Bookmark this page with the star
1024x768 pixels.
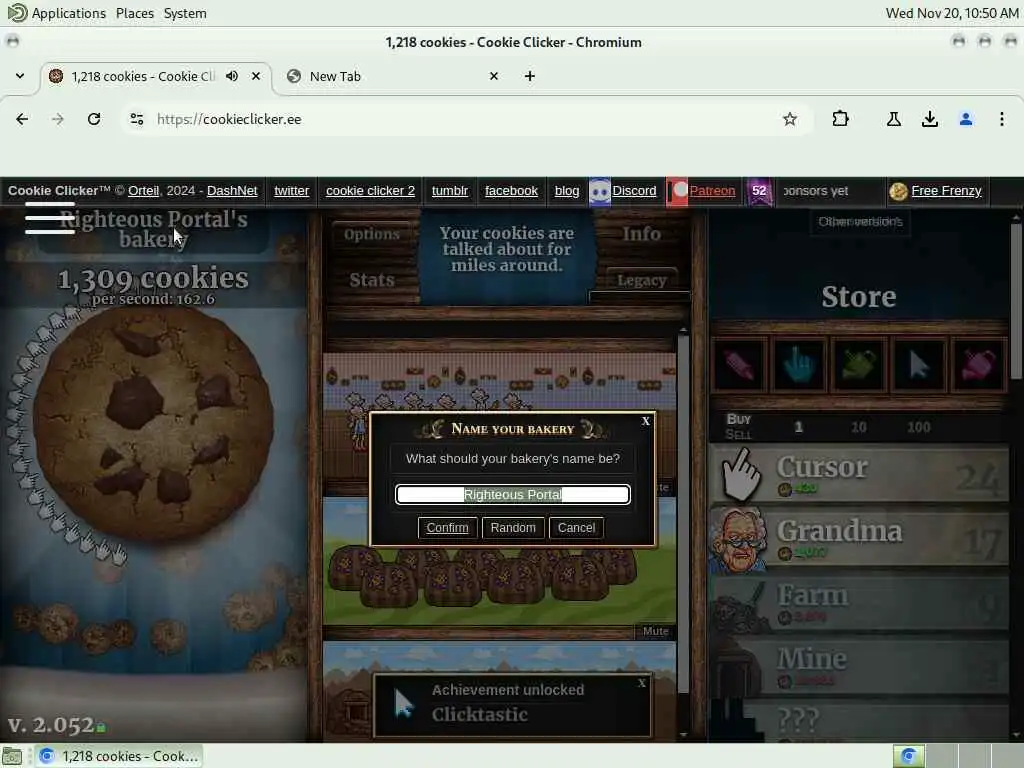coord(790,119)
